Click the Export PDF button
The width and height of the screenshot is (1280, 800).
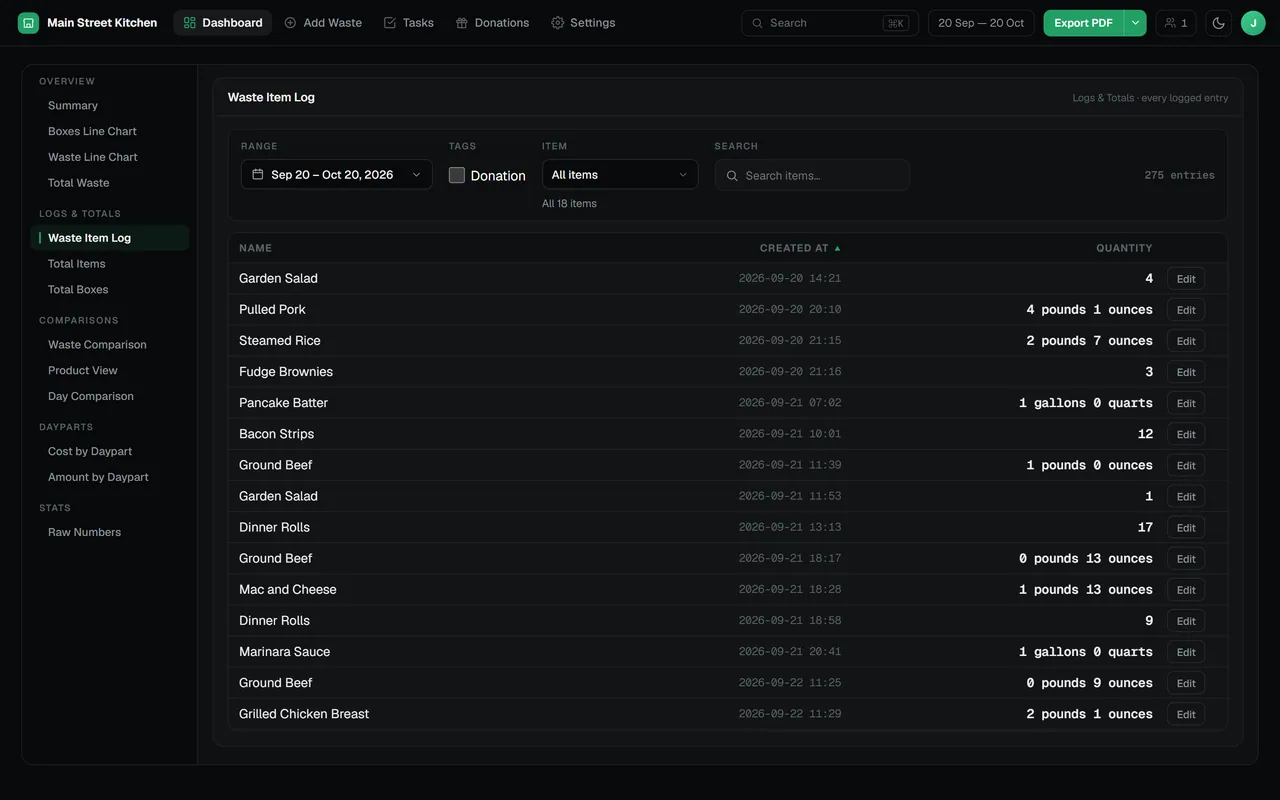[1084, 23]
